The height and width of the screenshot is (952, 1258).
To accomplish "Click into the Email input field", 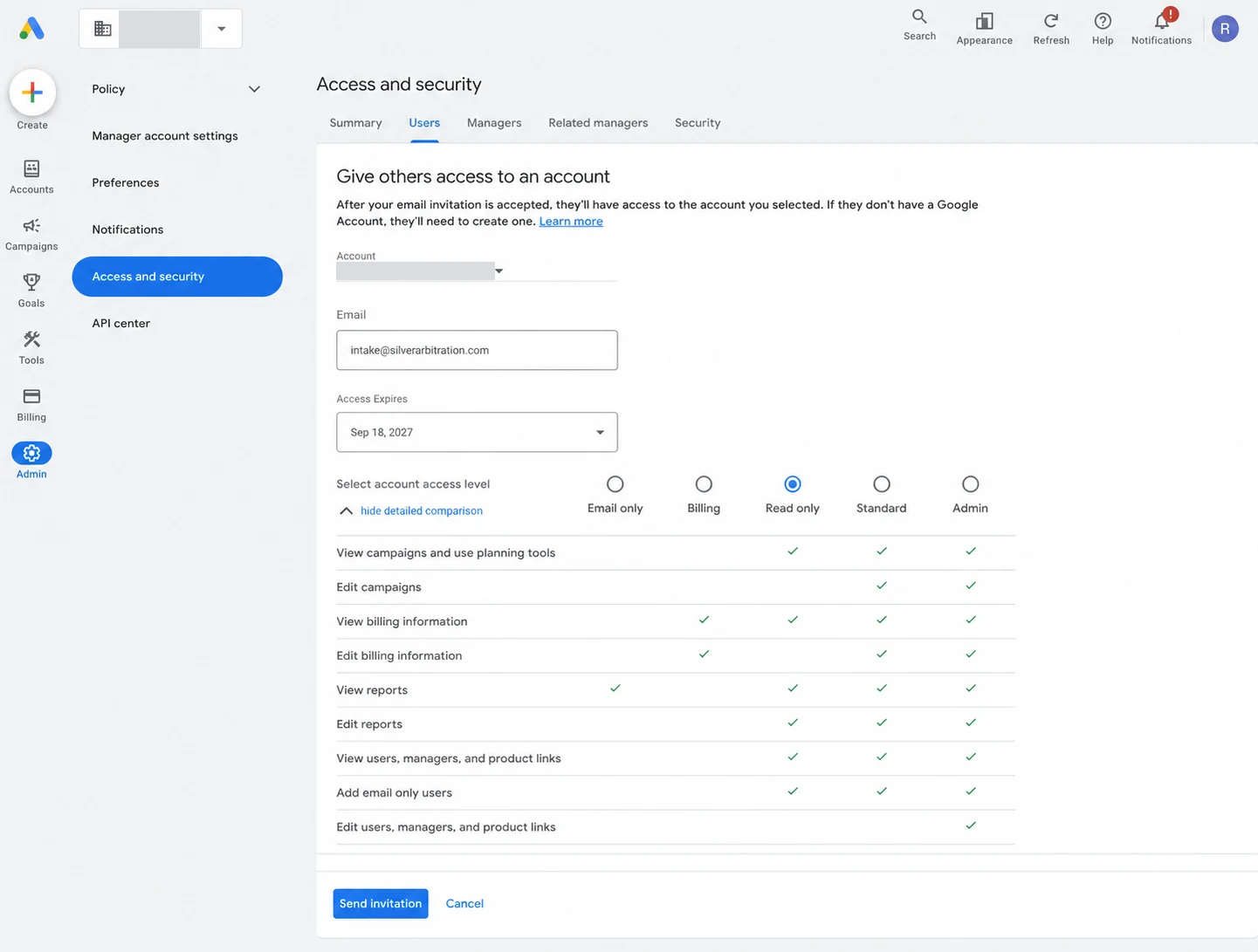I will (x=477, y=350).
